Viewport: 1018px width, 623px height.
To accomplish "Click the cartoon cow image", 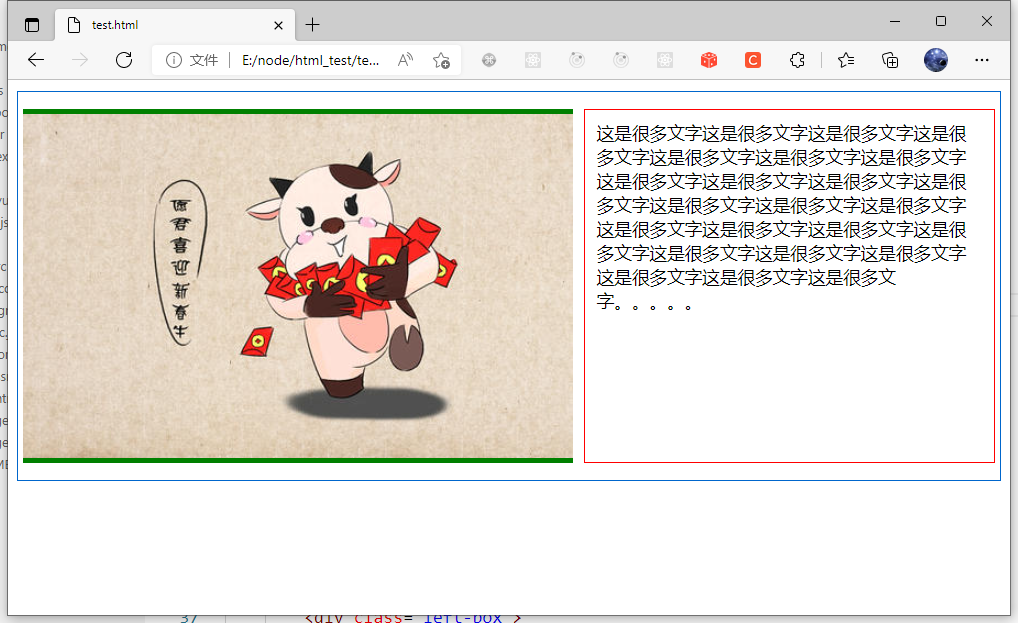I will [x=298, y=286].
